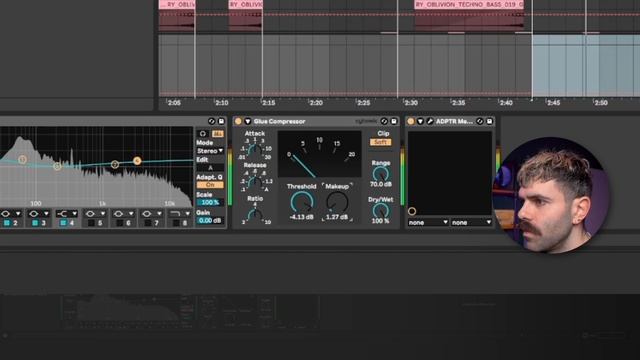Click the Dry/Wet knob

click(x=380, y=211)
